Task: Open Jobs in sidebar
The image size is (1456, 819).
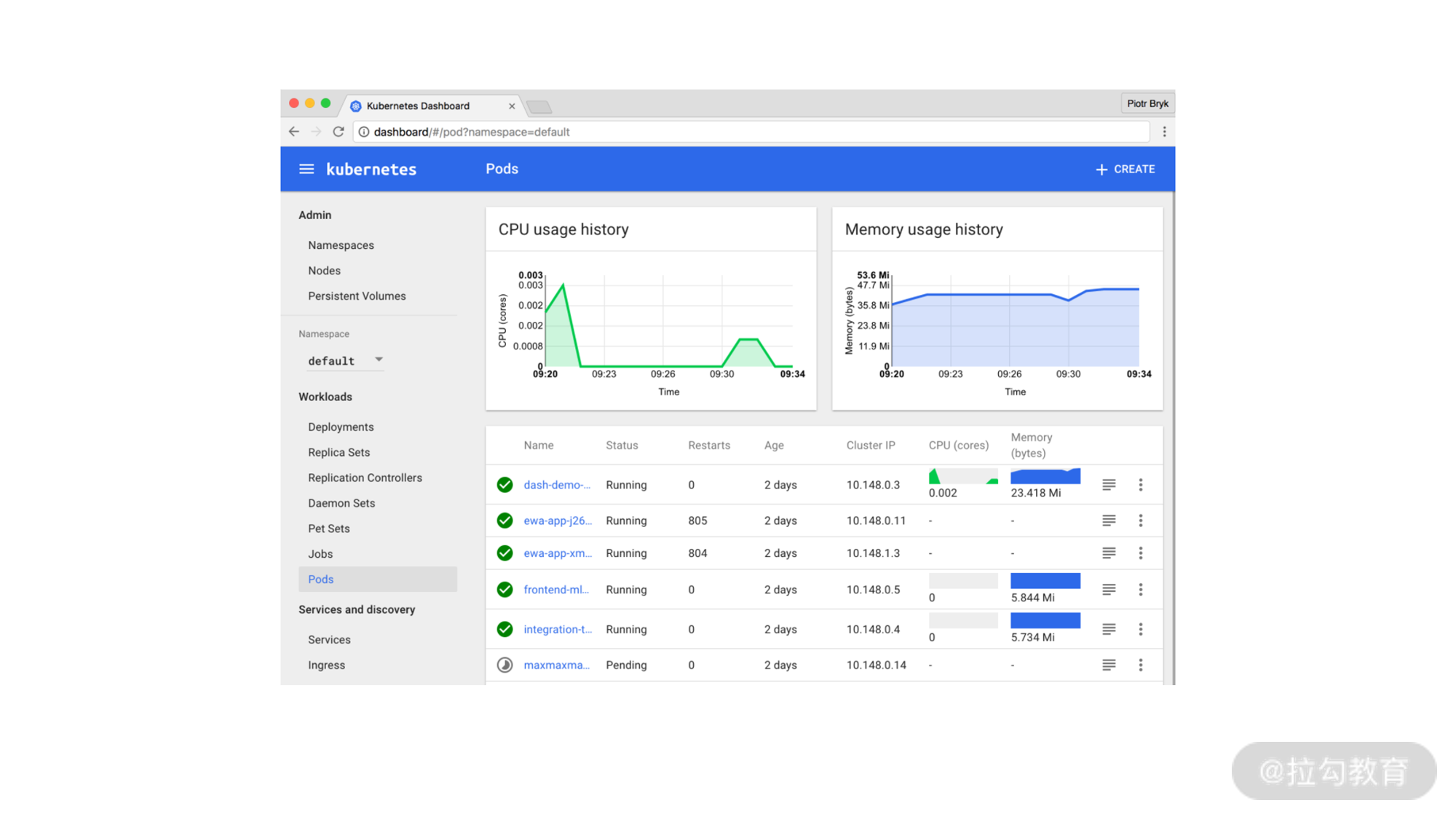Action: click(320, 555)
